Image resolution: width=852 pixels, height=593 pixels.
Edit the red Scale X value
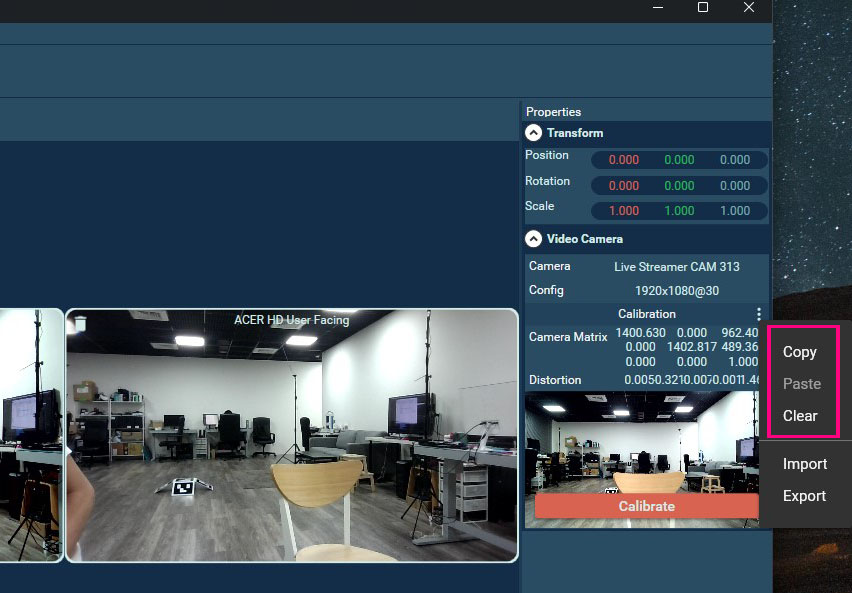click(x=624, y=211)
